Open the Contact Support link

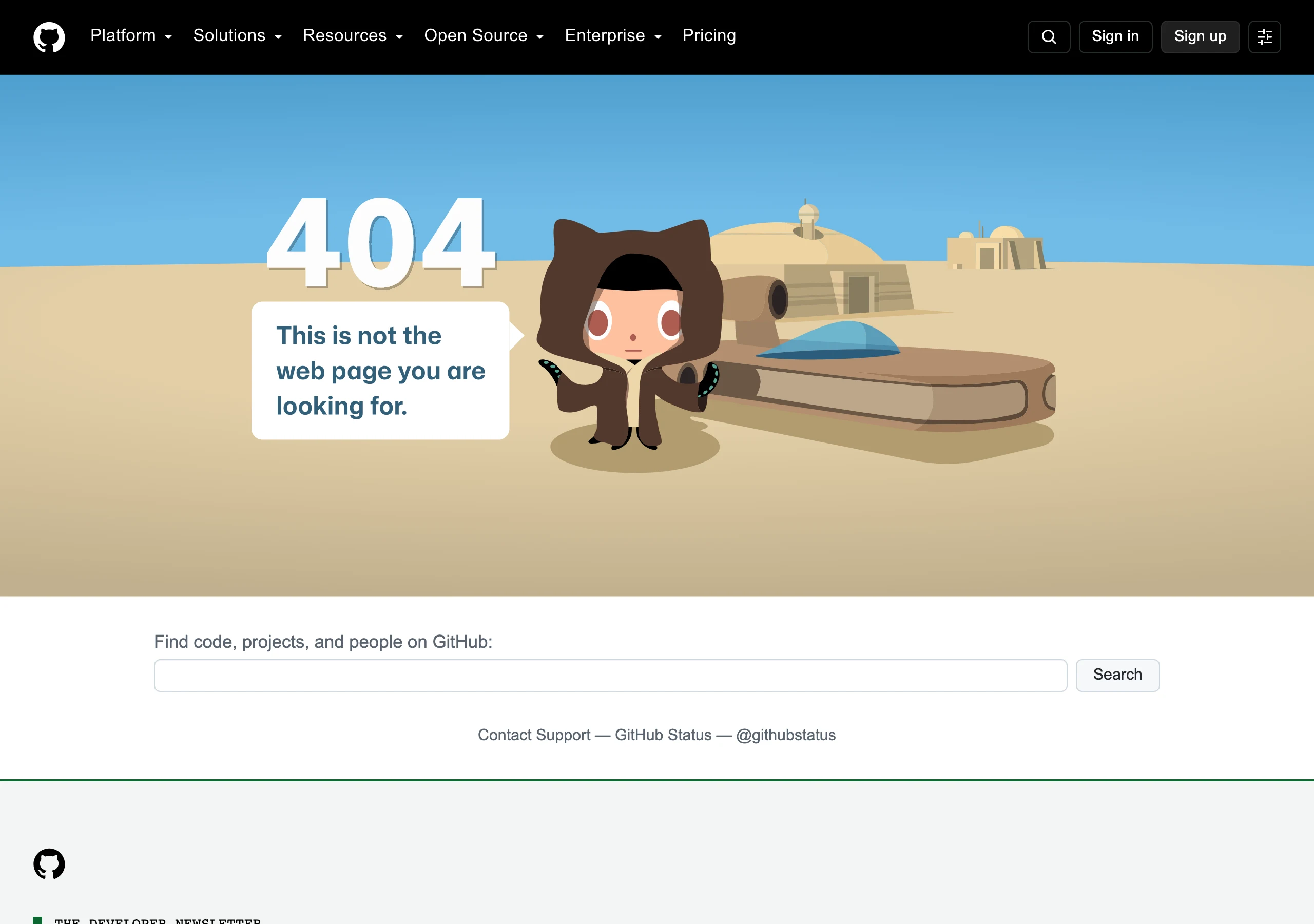tap(534, 735)
